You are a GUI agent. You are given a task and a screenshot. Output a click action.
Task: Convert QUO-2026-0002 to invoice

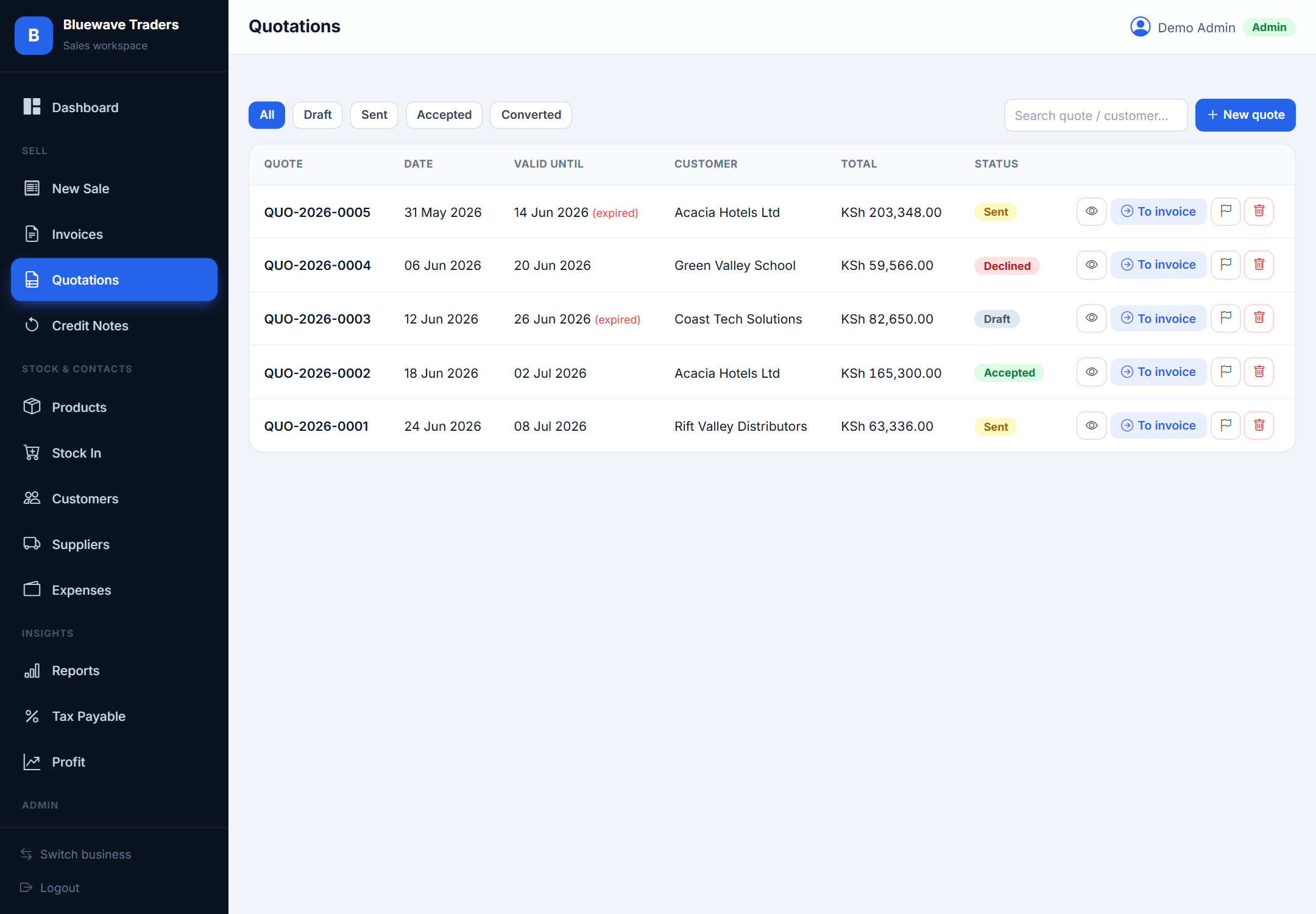tap(1158, 372)
